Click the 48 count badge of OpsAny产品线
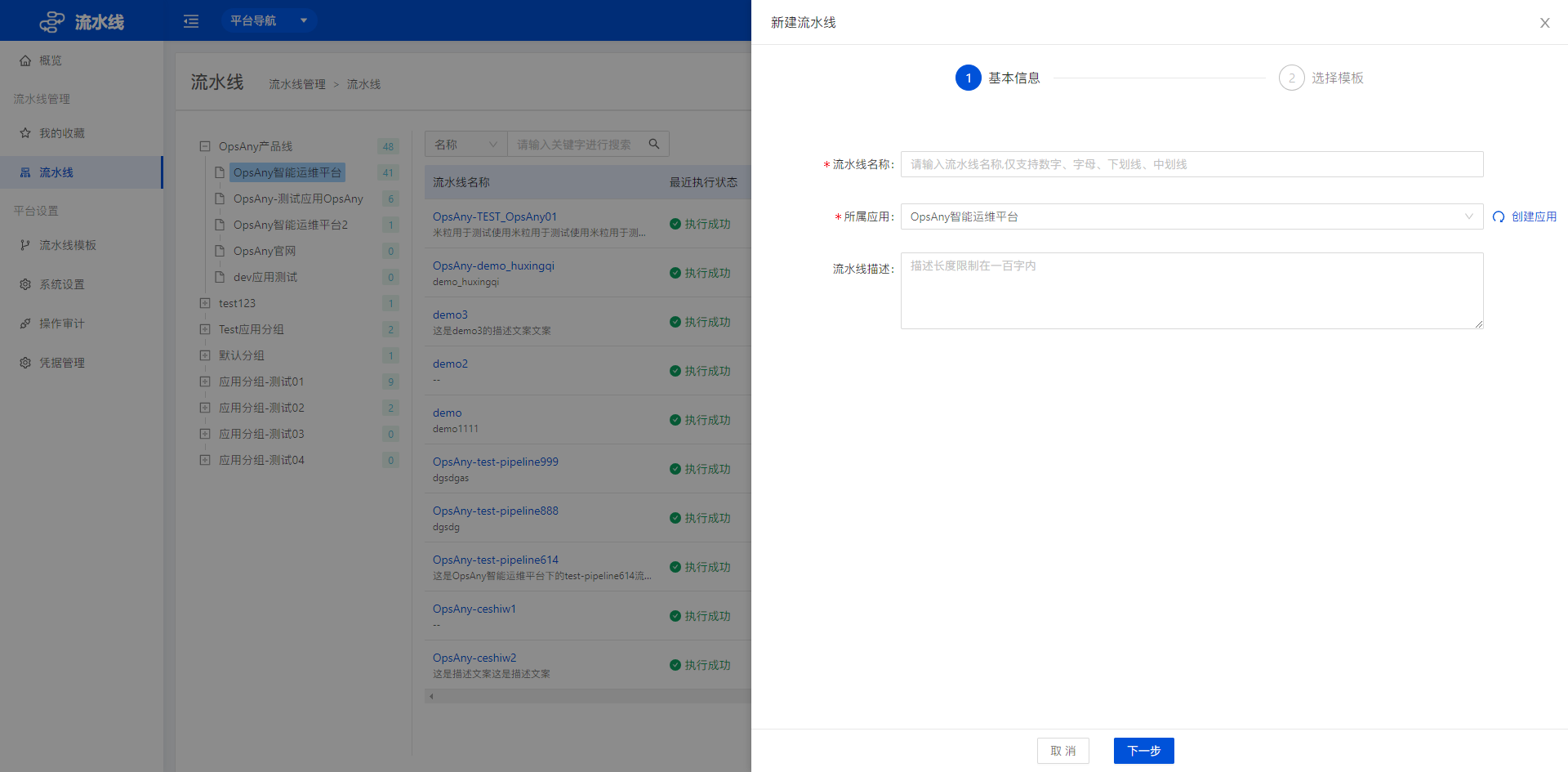Viewport: 1568px width, 772px height. [x=388, y=146]
